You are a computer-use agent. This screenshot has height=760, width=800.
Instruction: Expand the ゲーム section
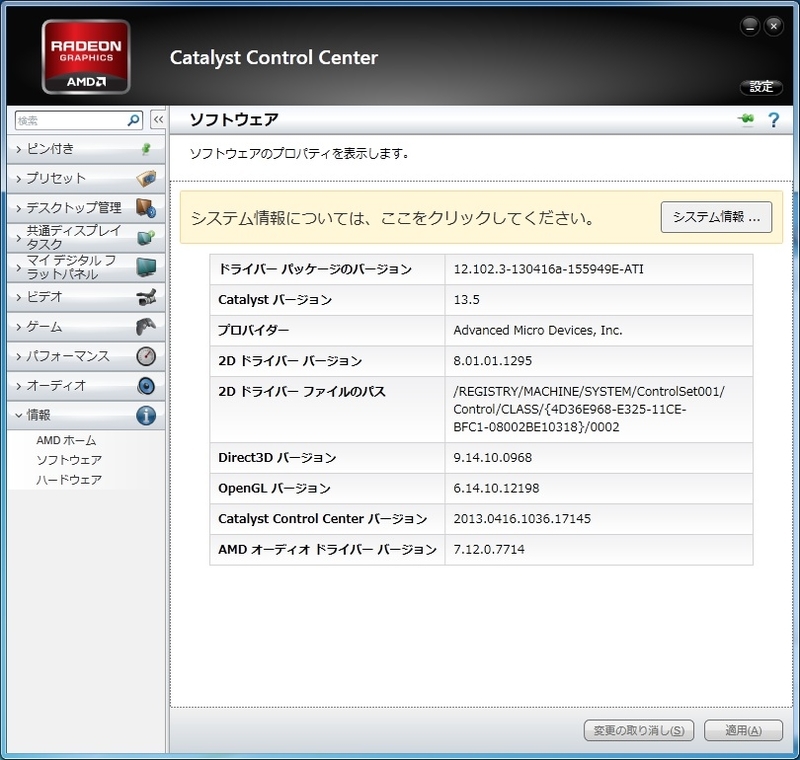coord(86,326)
